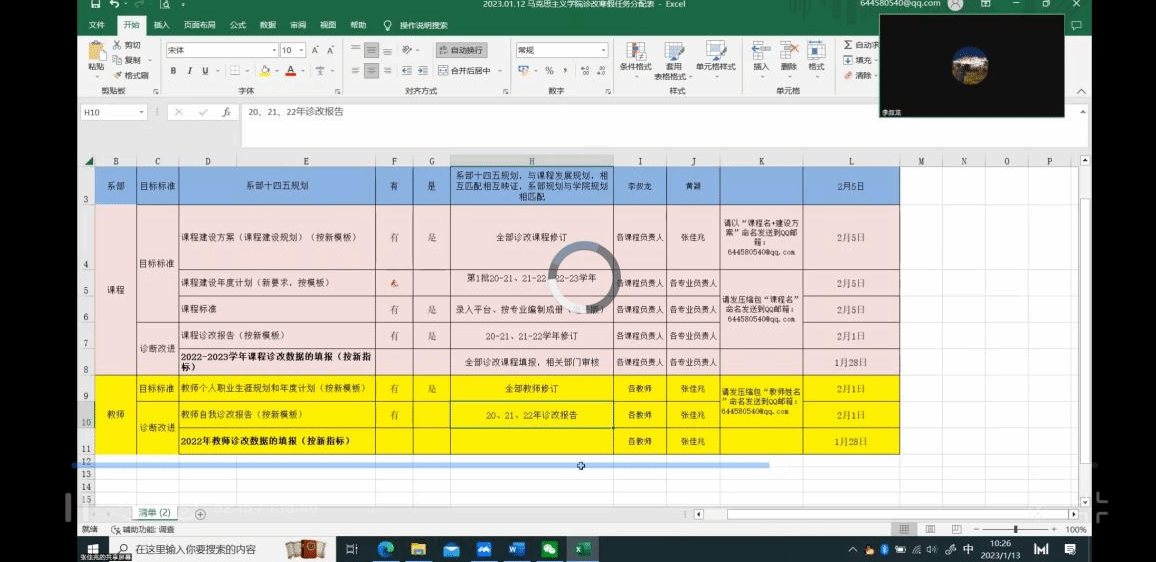Add a new sheet with the plus button
This screenshot has width=1156, height=562.
click(200, 514)
